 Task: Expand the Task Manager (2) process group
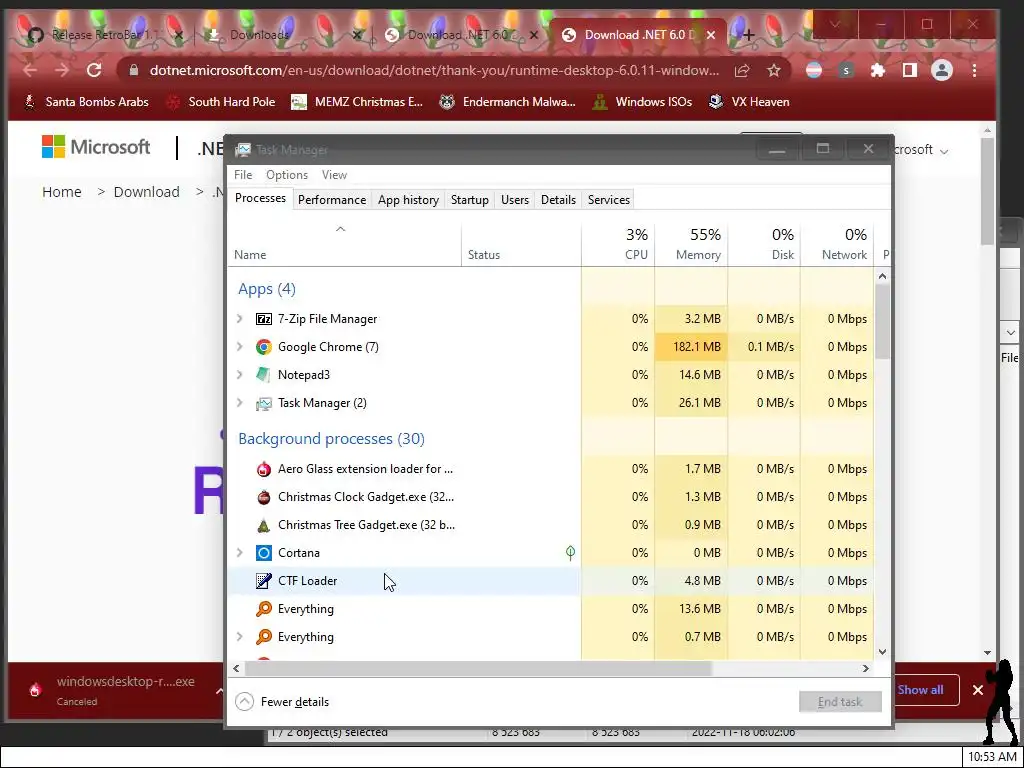(240, 403)
